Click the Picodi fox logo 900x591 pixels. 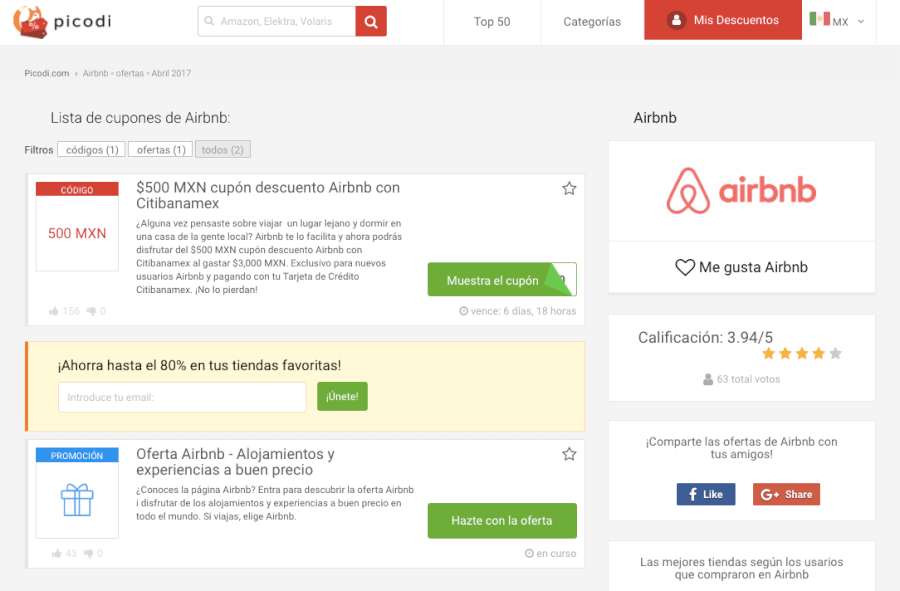click(30, 21)
